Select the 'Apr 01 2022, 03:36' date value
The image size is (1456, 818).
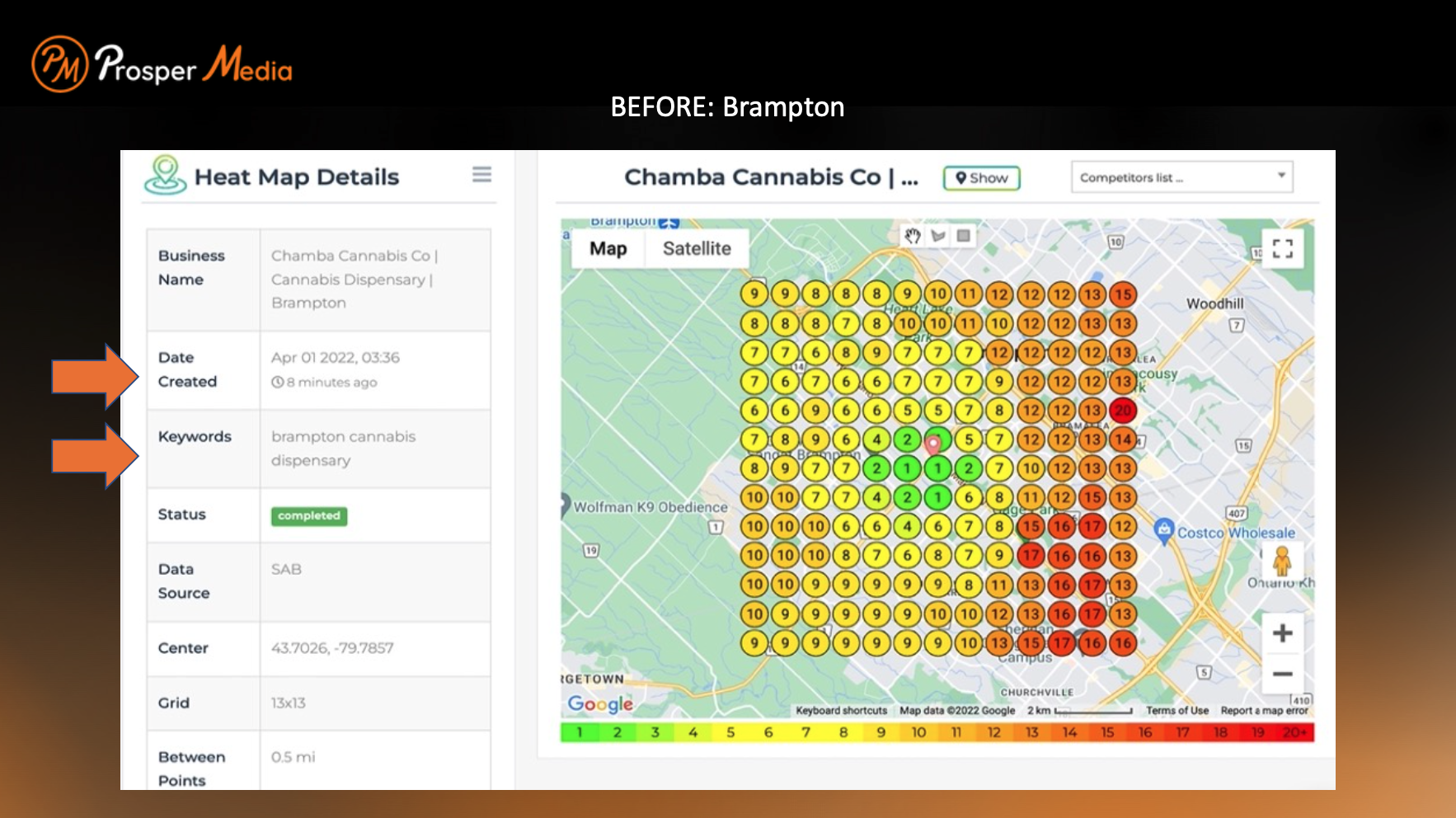click(336, 357)
